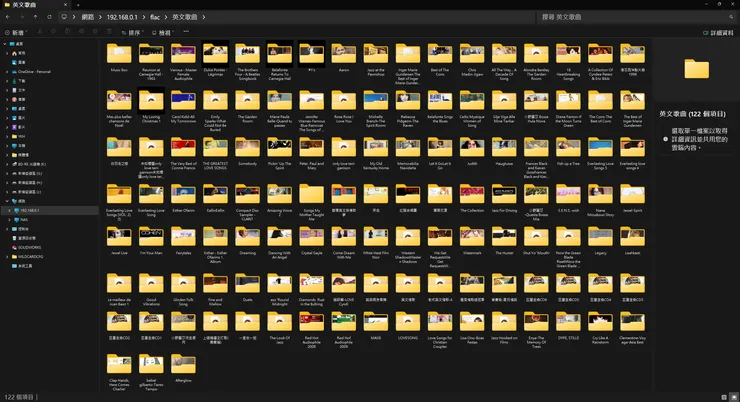Toggle the 詳細資料 details pane button
This screenshot has height=402, width=740.
pyautogui.click(x=718, y=33)
